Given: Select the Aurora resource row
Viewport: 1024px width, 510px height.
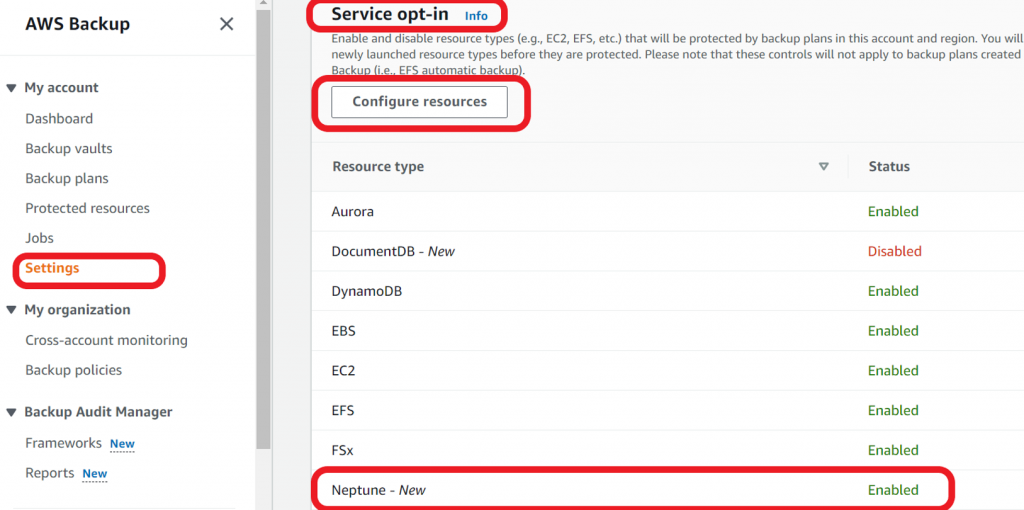Looking at the screenshot, I should coord(667,212).
